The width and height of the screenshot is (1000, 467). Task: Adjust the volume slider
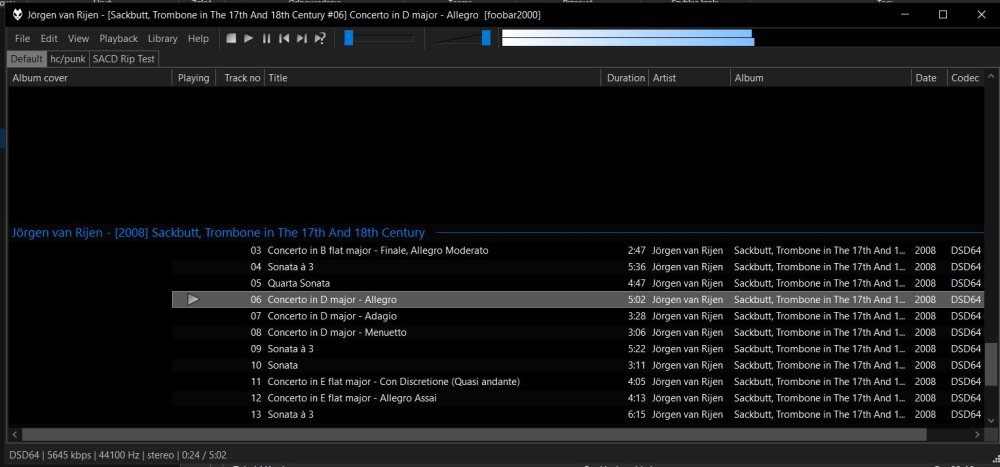(x=485, y=38)
